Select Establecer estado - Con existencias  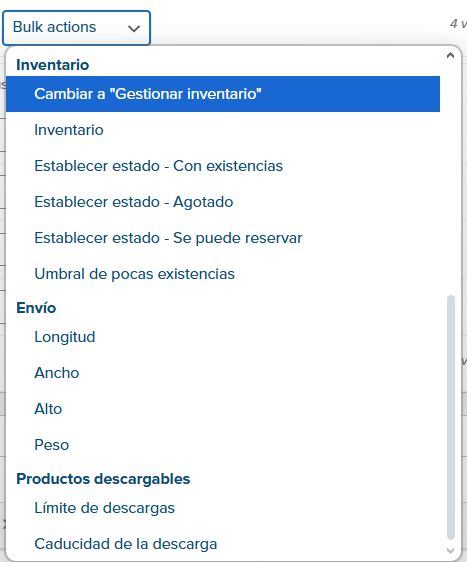[x=223, y=166]
